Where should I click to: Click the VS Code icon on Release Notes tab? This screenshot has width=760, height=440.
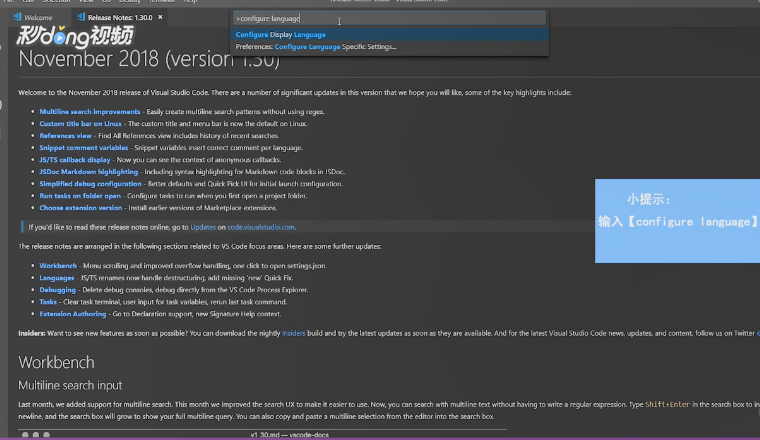coord(81,17)
